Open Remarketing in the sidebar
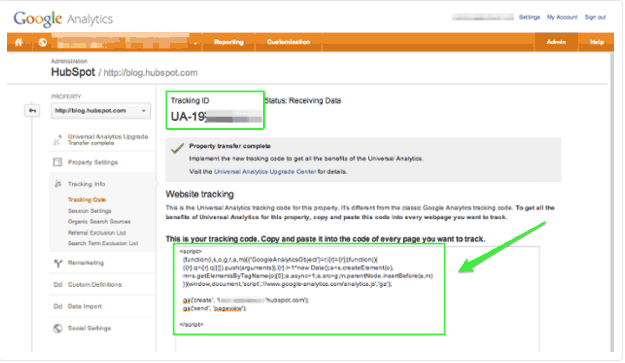 [86, 263]
